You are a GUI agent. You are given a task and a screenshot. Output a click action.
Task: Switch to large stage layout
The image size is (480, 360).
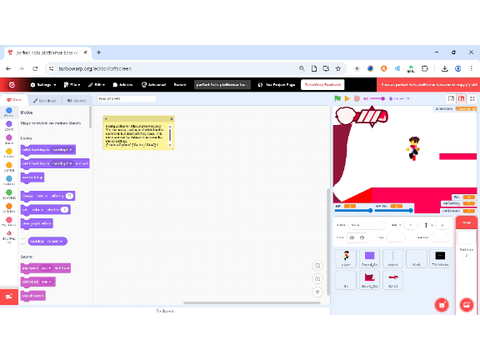tap(461, 98)
